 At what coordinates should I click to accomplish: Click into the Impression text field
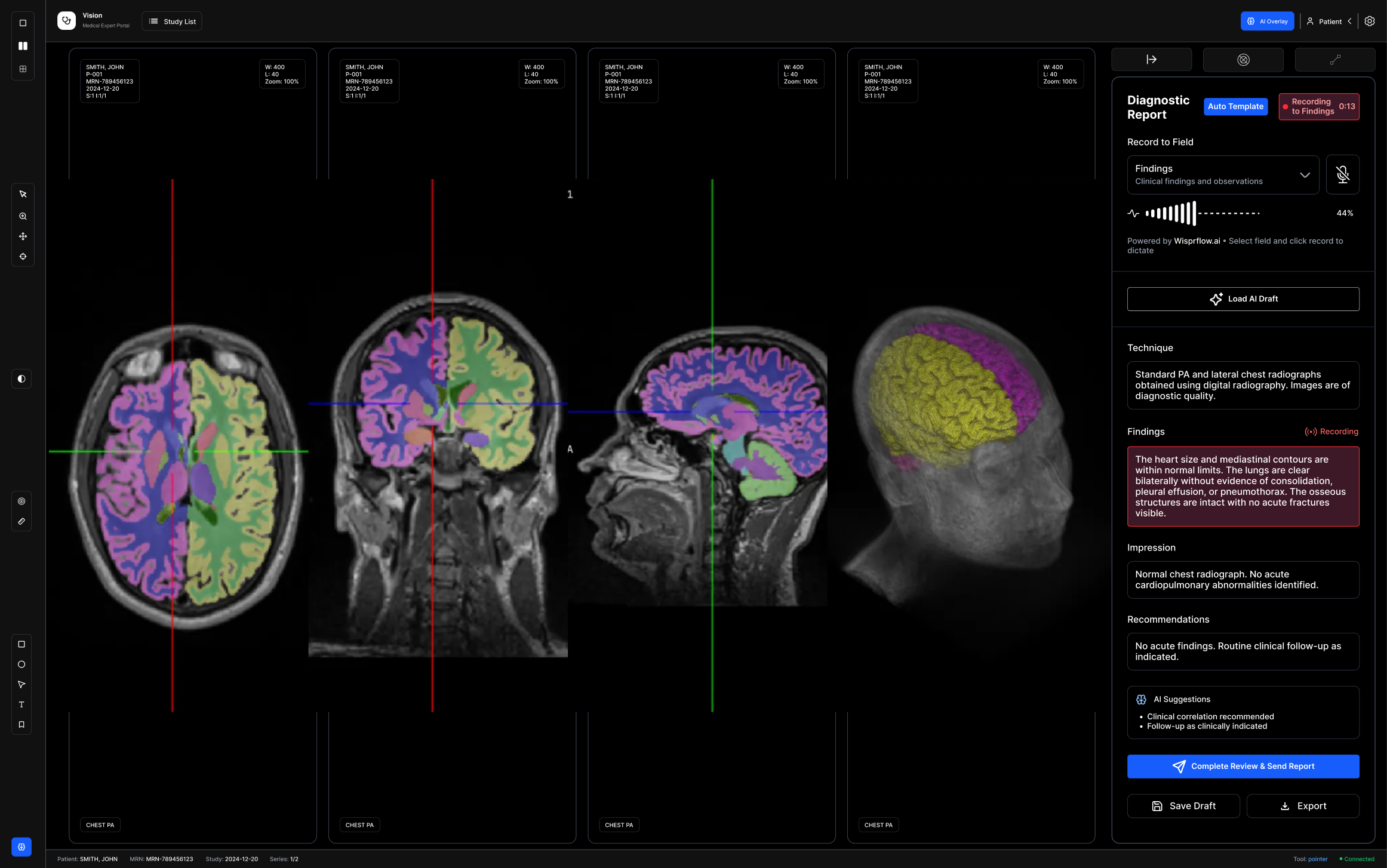tap(1243, 580)
